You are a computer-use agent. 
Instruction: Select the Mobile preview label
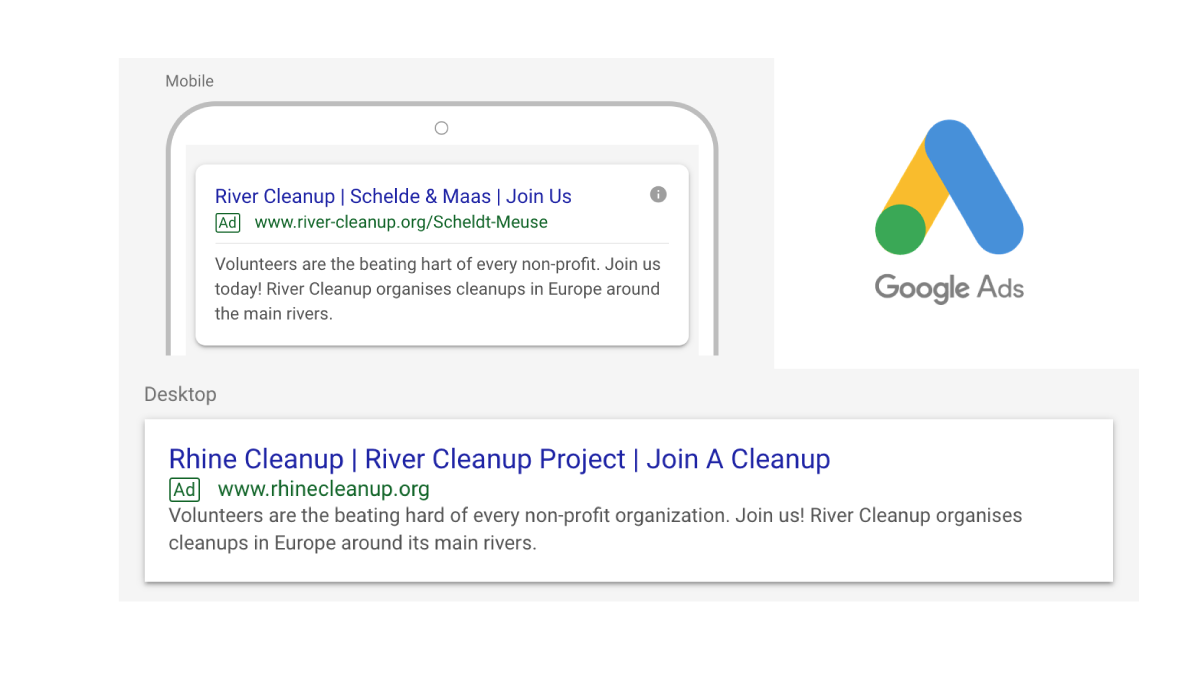tap(190, 81)
